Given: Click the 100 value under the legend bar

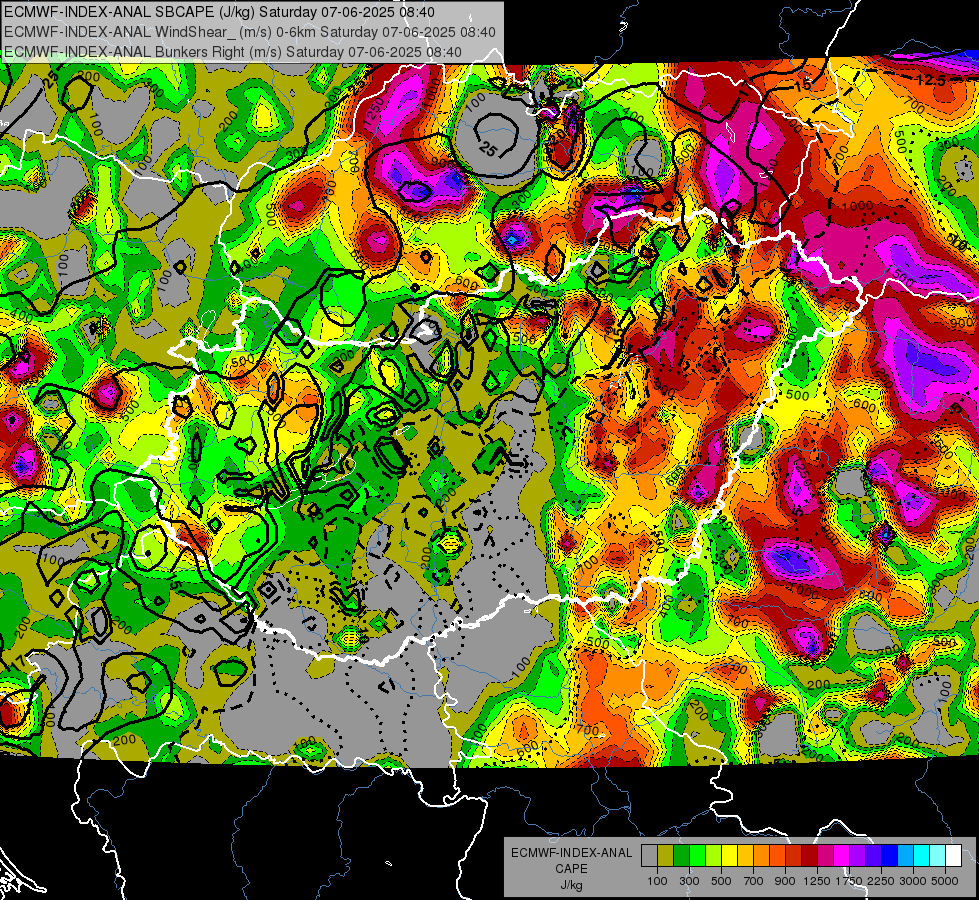Looking at the screenshot, I should [657, 881].
